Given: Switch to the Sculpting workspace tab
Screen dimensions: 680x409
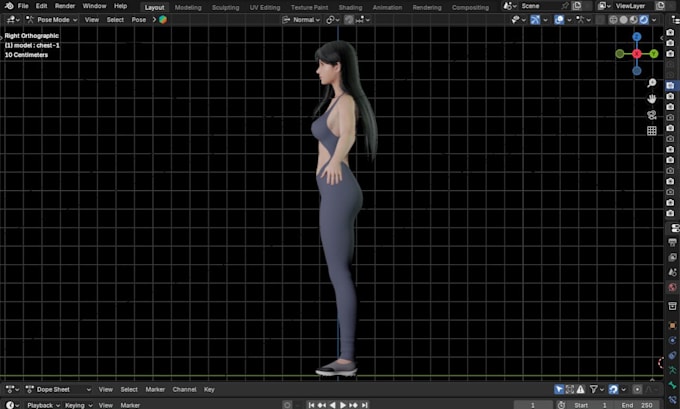Looking at the screenshot, I should tap(225, 7).
